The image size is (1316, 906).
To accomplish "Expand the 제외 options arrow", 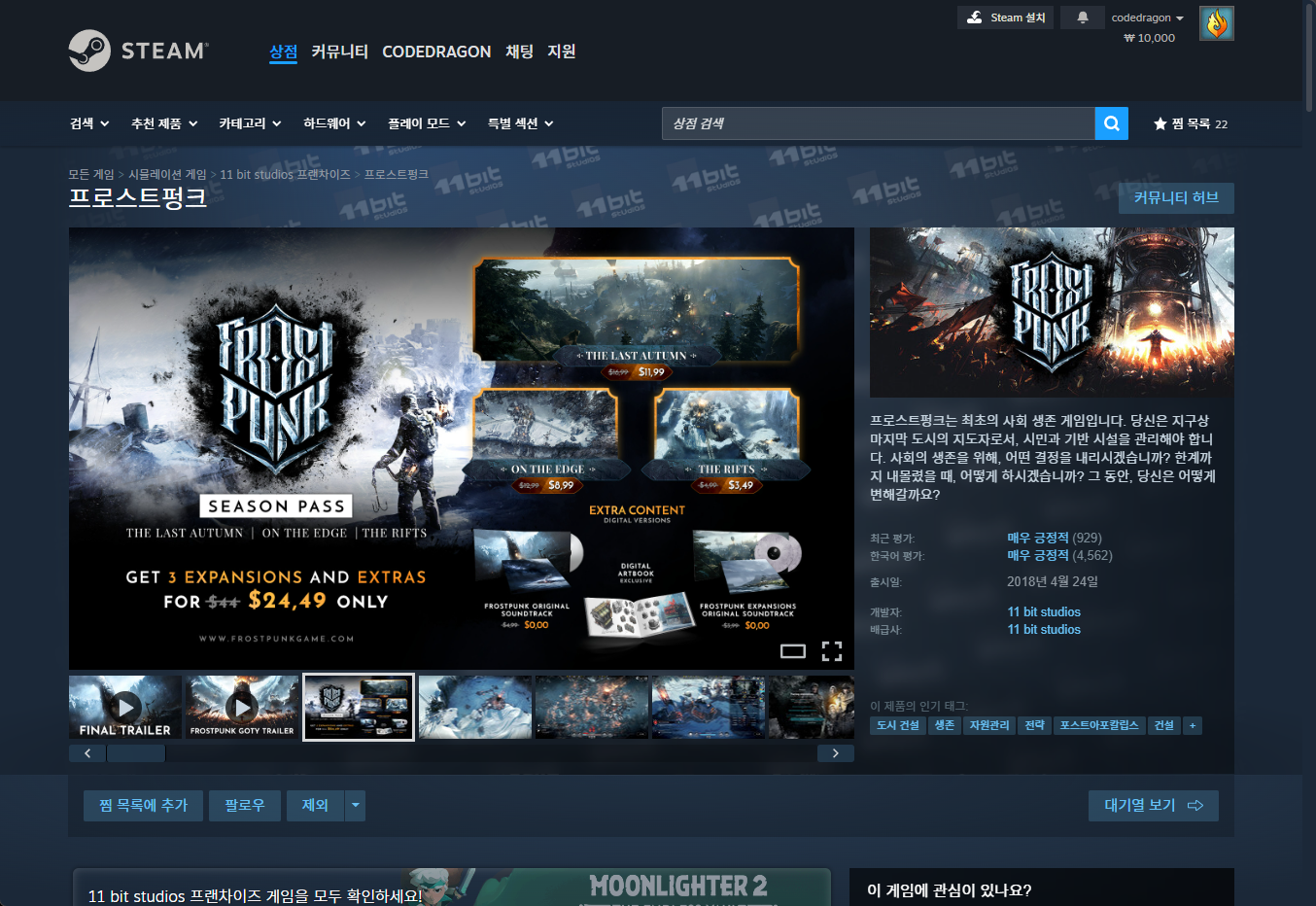I will tap(355, 805).
